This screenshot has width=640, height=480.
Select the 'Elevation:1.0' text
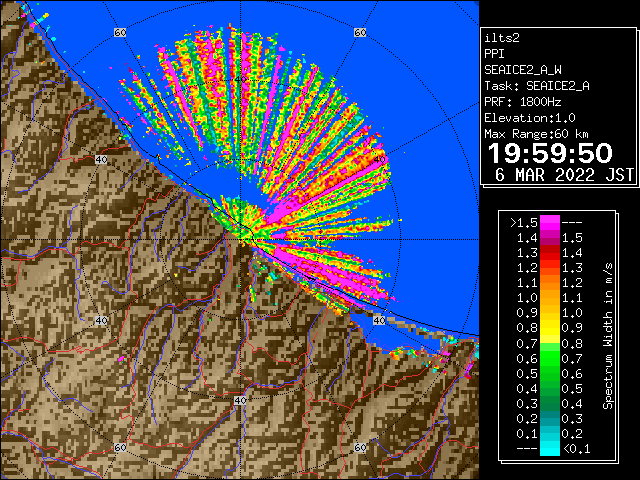pos(530,118)
